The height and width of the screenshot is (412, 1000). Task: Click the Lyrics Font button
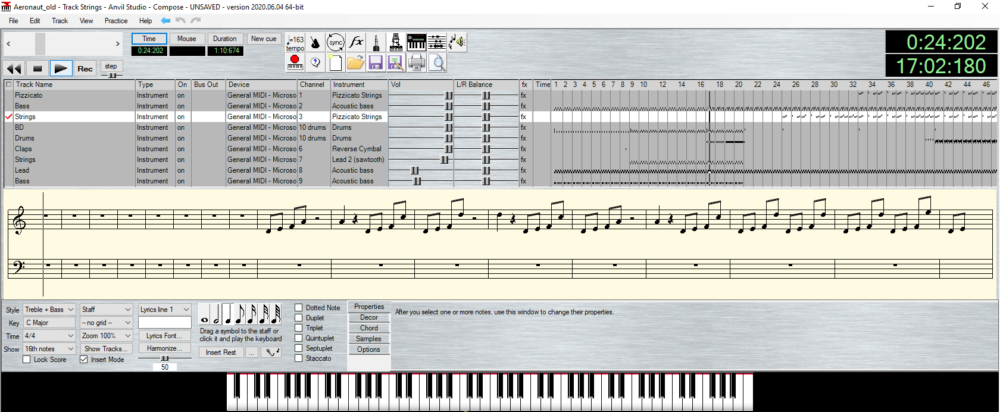[165, 335]
